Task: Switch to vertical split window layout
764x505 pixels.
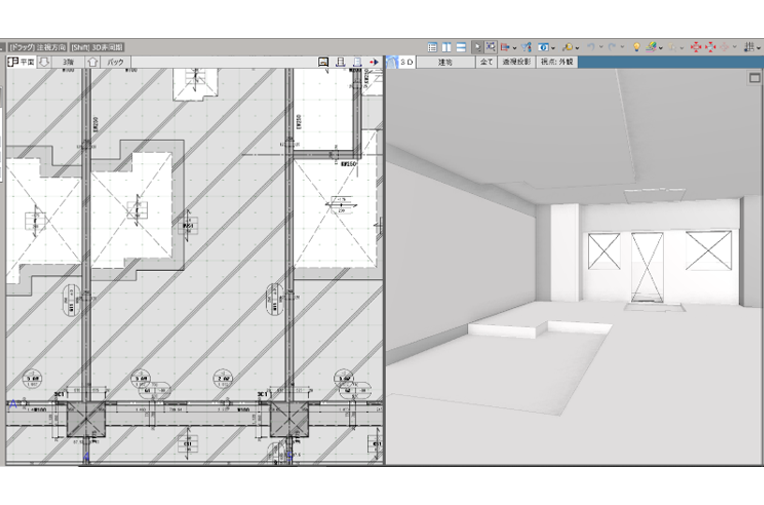Action: [446, 47]
